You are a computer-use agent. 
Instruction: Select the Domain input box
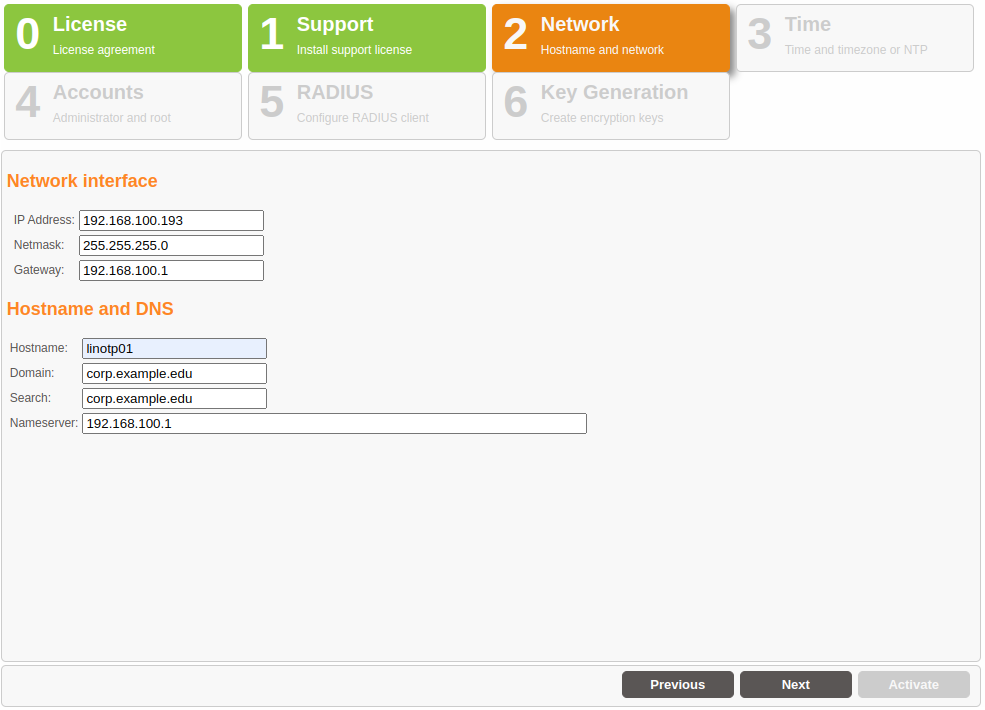click(x=174, y=373)
